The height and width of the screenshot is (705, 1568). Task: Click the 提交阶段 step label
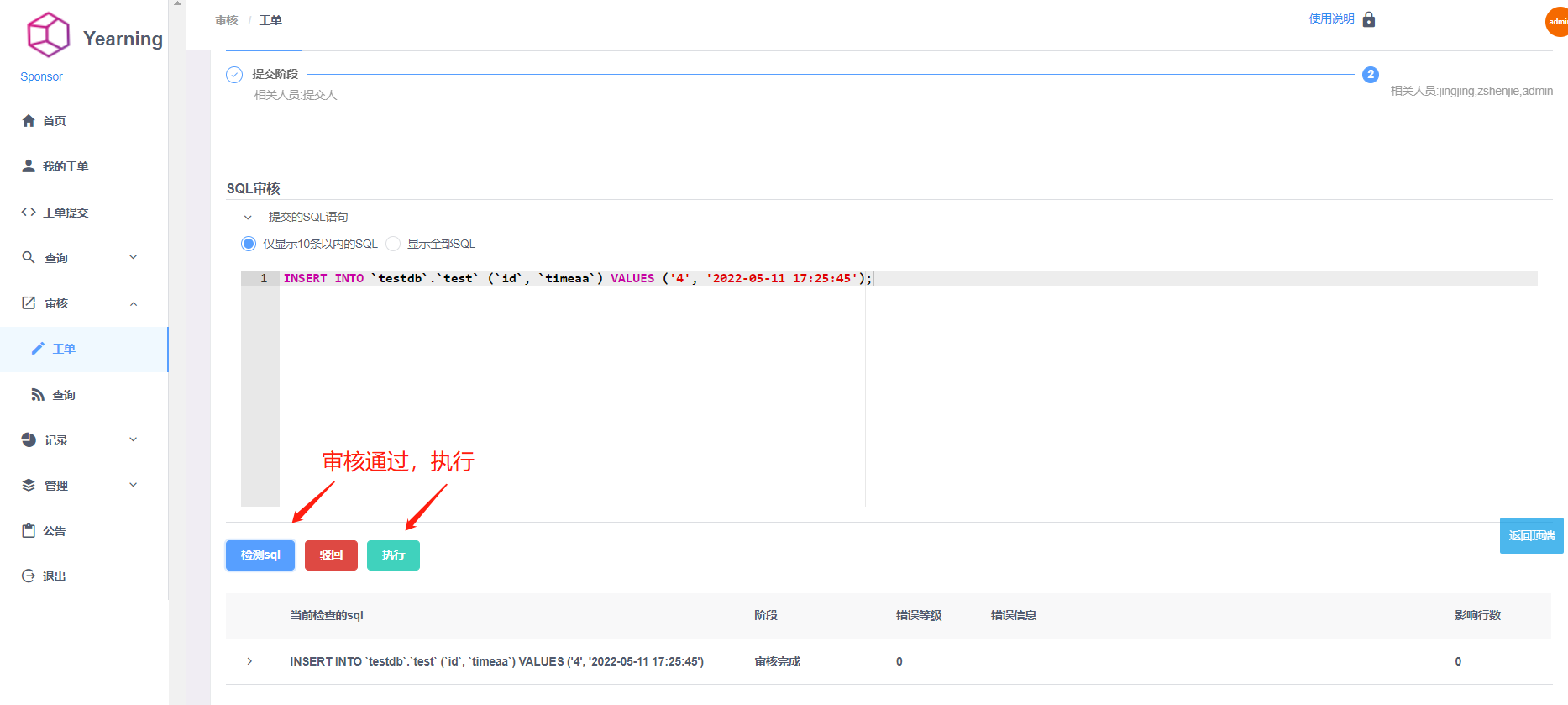275,74
